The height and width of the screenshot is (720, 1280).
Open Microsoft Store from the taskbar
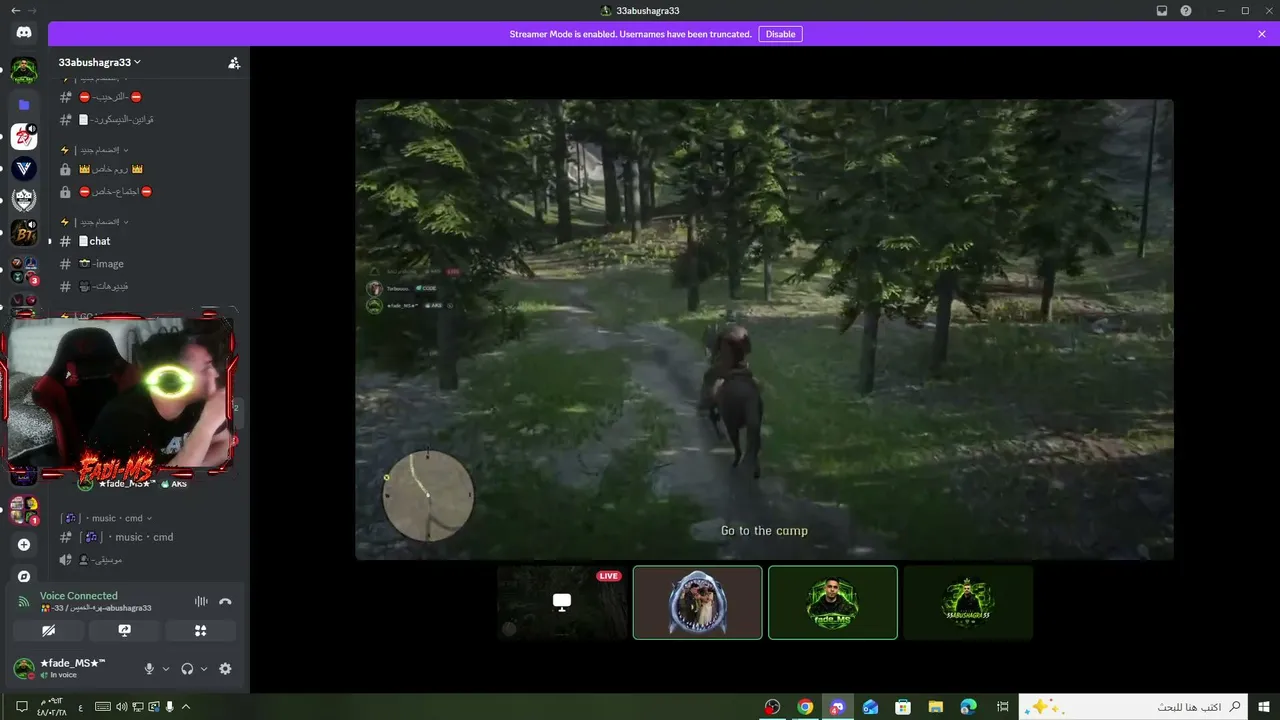point(903,707)
